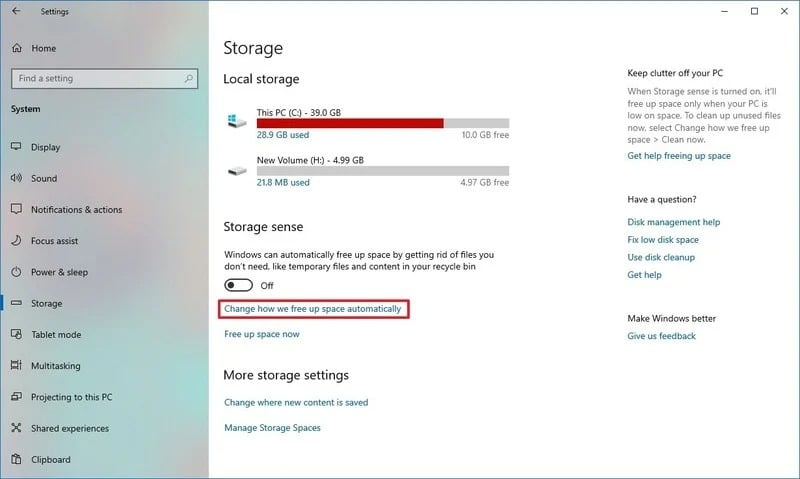The width and height of the screenshot is (800, 479).
Task: Click the Storage drive icon in sidebar
Action: coord(16,302)
